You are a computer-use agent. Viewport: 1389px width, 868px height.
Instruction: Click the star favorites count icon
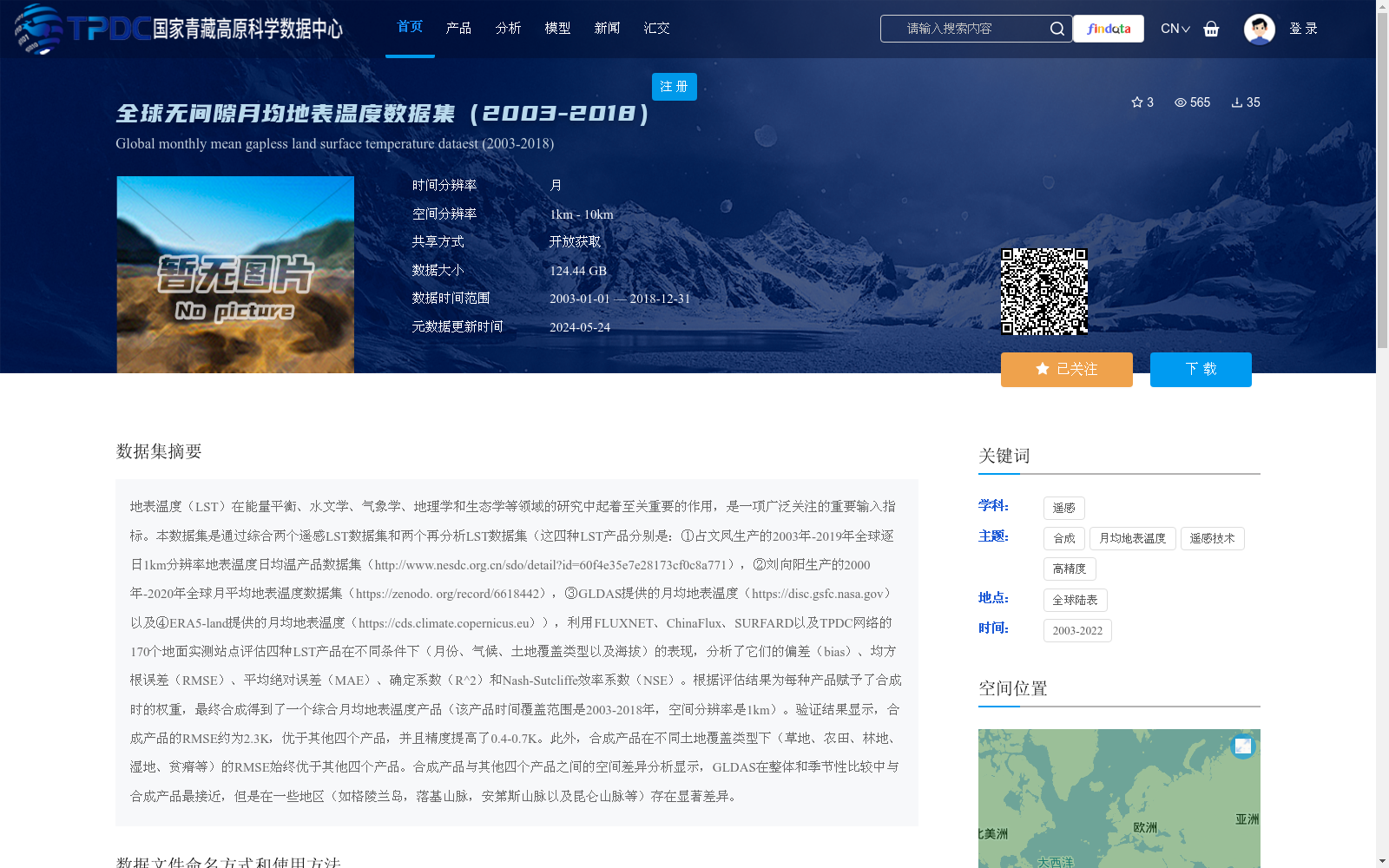1137,102
